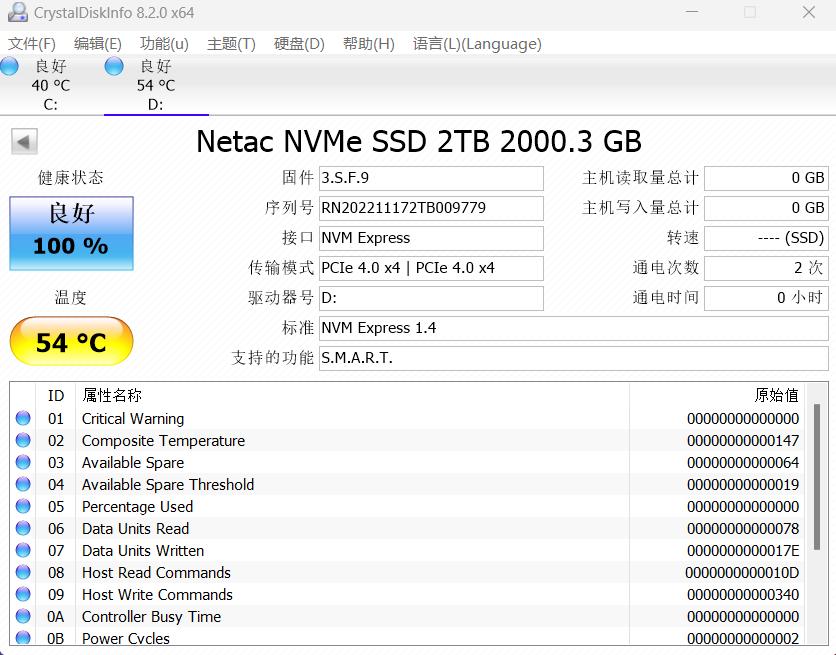Image resolution: width=836 pixels, height=655 pixels.
Task: Click the status icon beside Composite Temperature
Action: [x=22, y=440]
